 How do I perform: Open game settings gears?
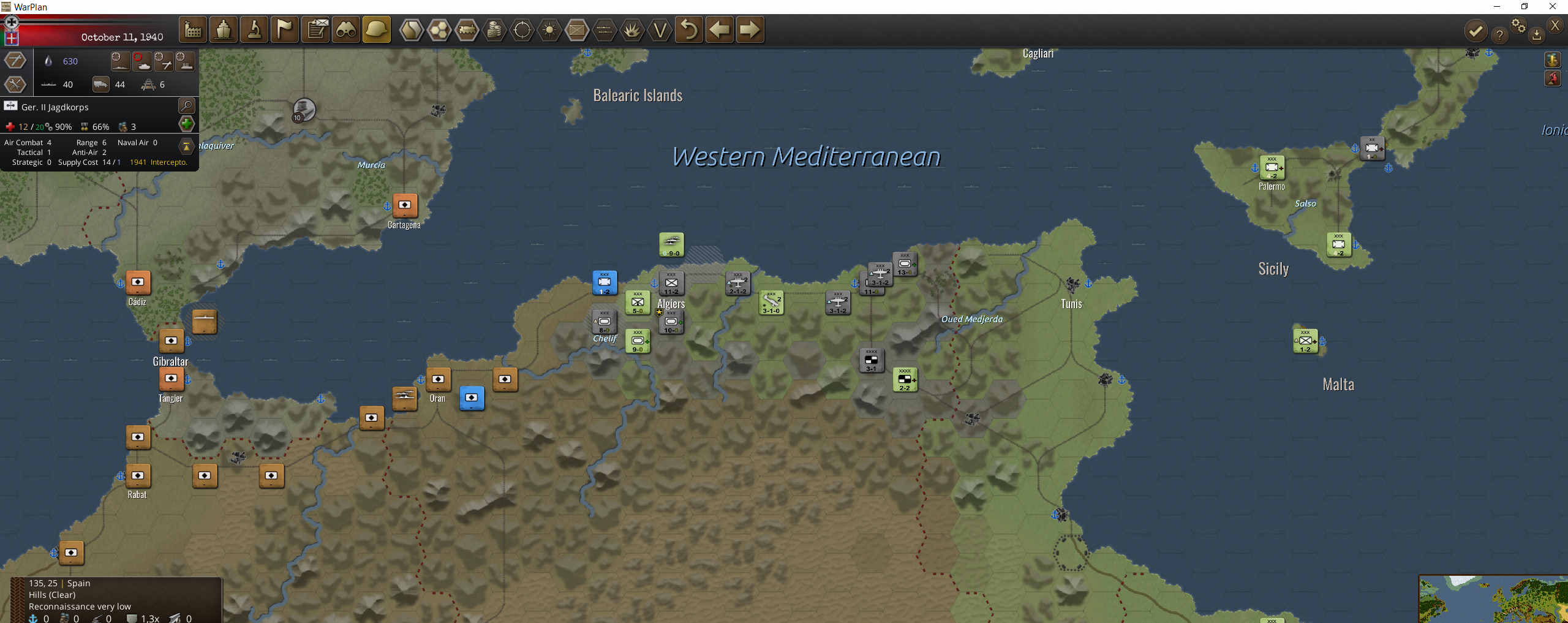coord(1518,26)
